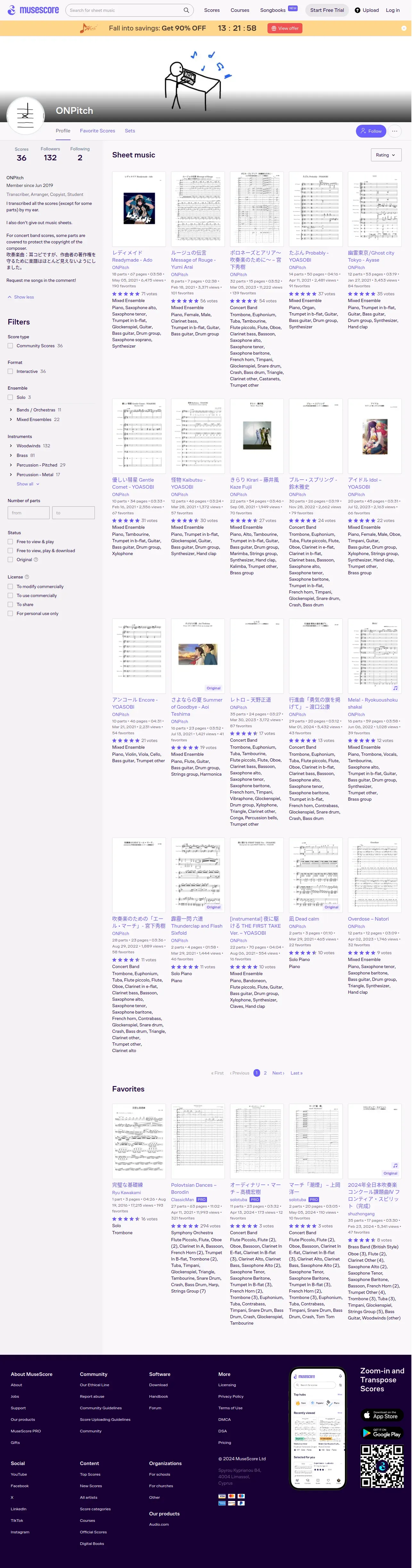Viewport: 412px width, 1568px height.
Task: Open the Scores menu in the header
Action: click(x=212, y=10)
